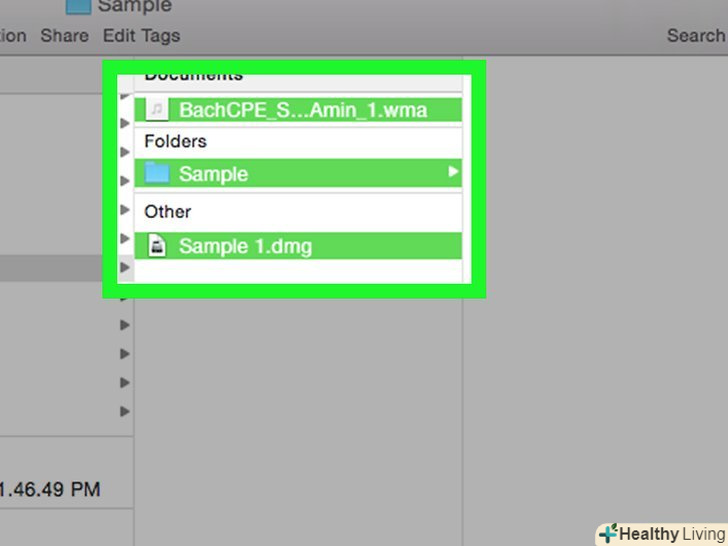Click the arrow on the highlighted left-column row
This screenshot has width=728, height=546.
(124, 268)
